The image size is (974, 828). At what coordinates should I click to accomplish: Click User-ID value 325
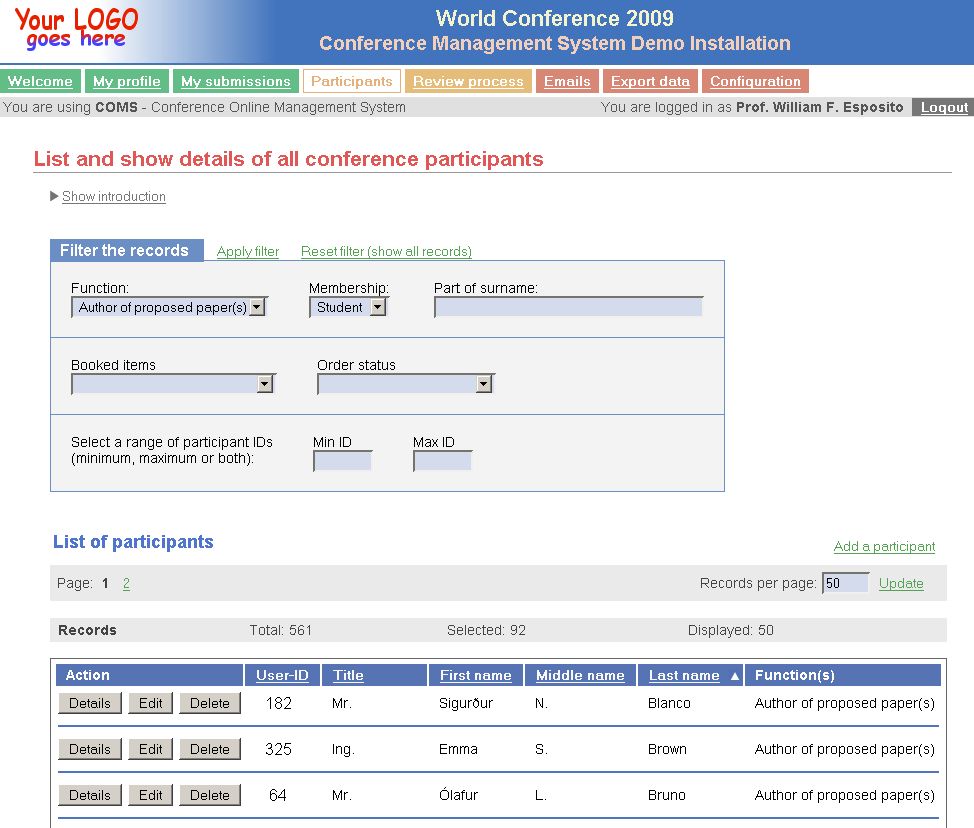click(278, 749)
